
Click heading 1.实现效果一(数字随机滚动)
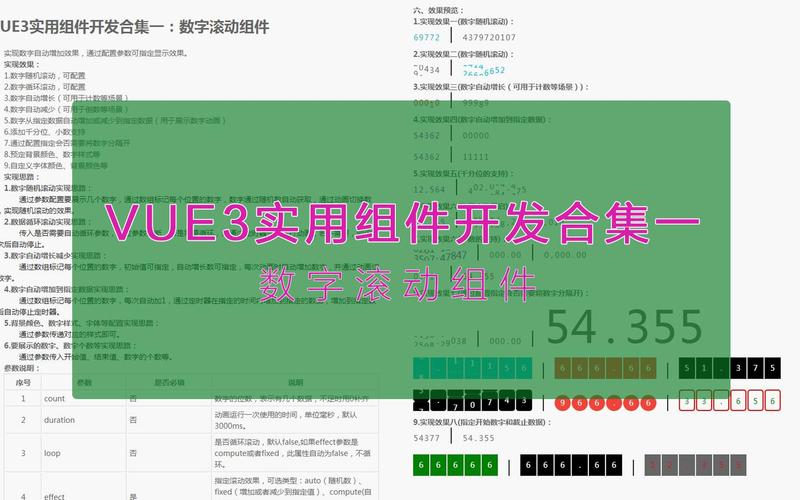pos(463,21)
